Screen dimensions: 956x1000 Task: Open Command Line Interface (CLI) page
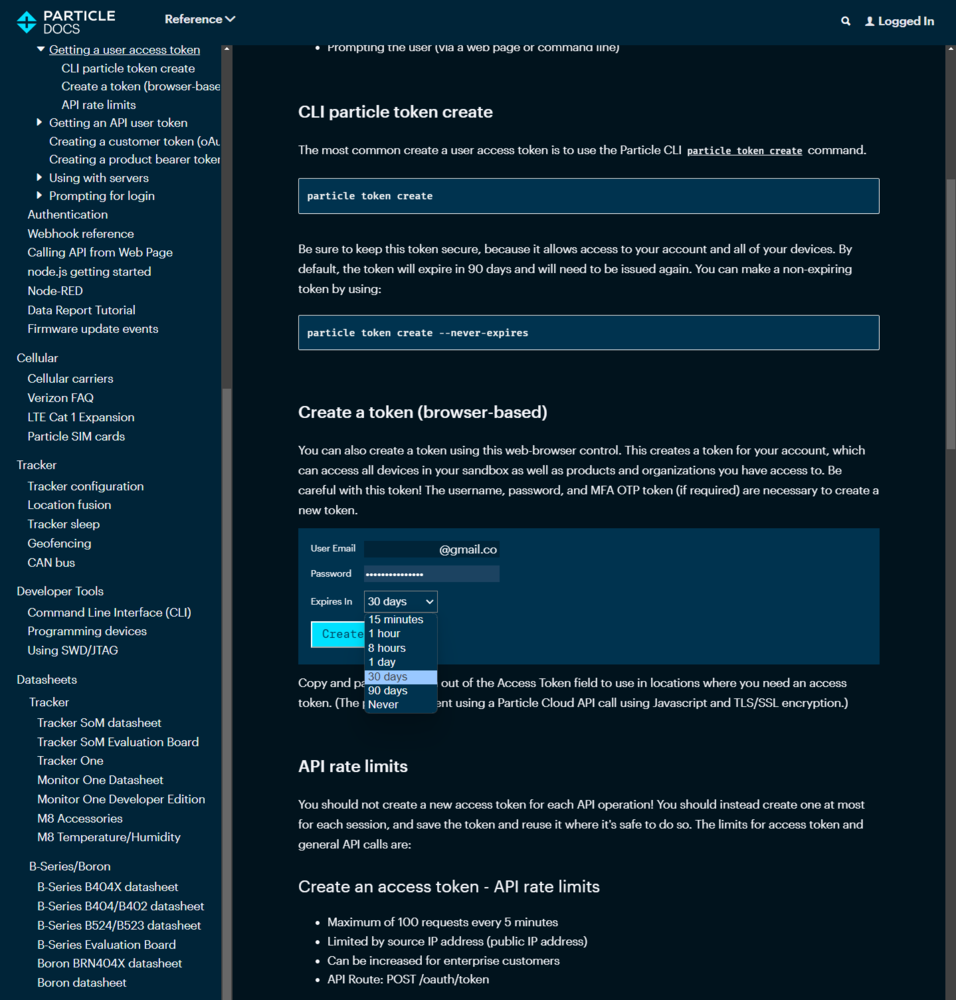coord(109,612)
